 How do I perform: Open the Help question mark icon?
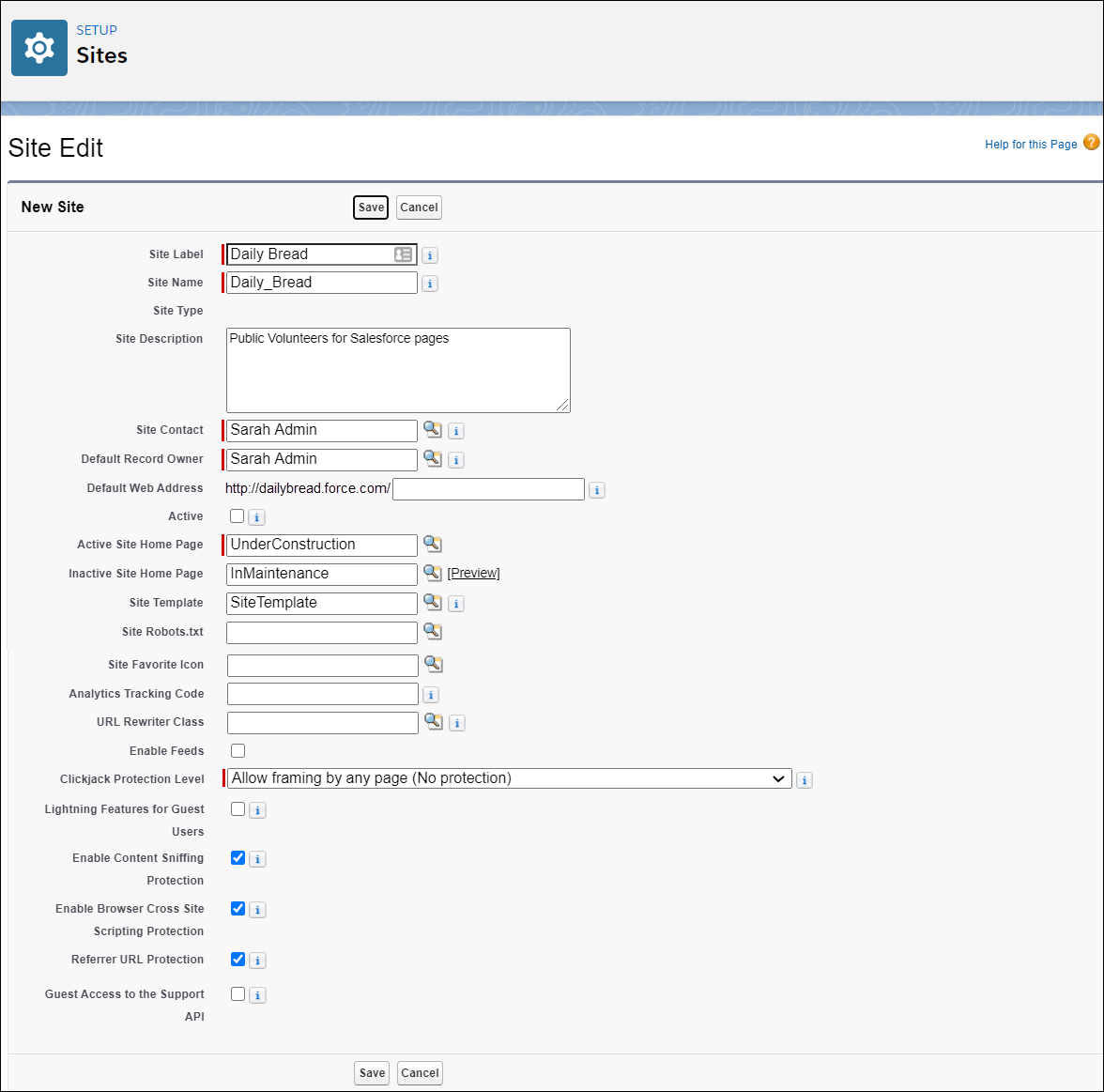[x=1091, y=143]
